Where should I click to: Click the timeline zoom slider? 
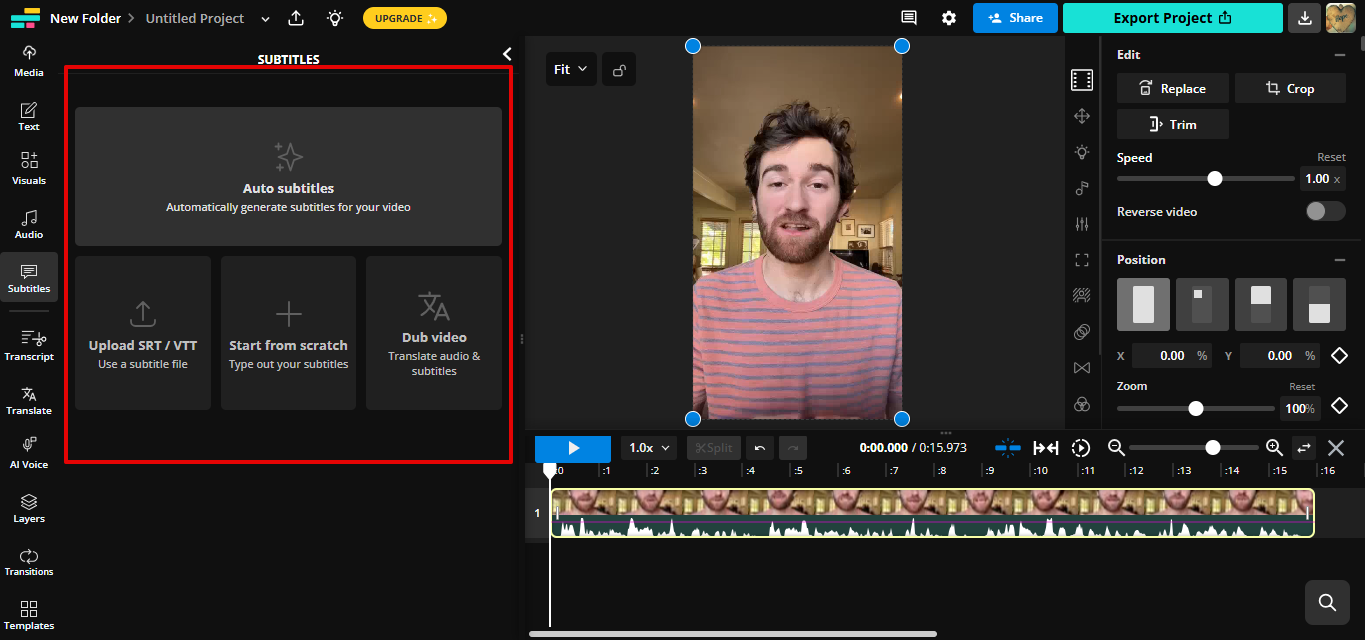[1213, 447]
